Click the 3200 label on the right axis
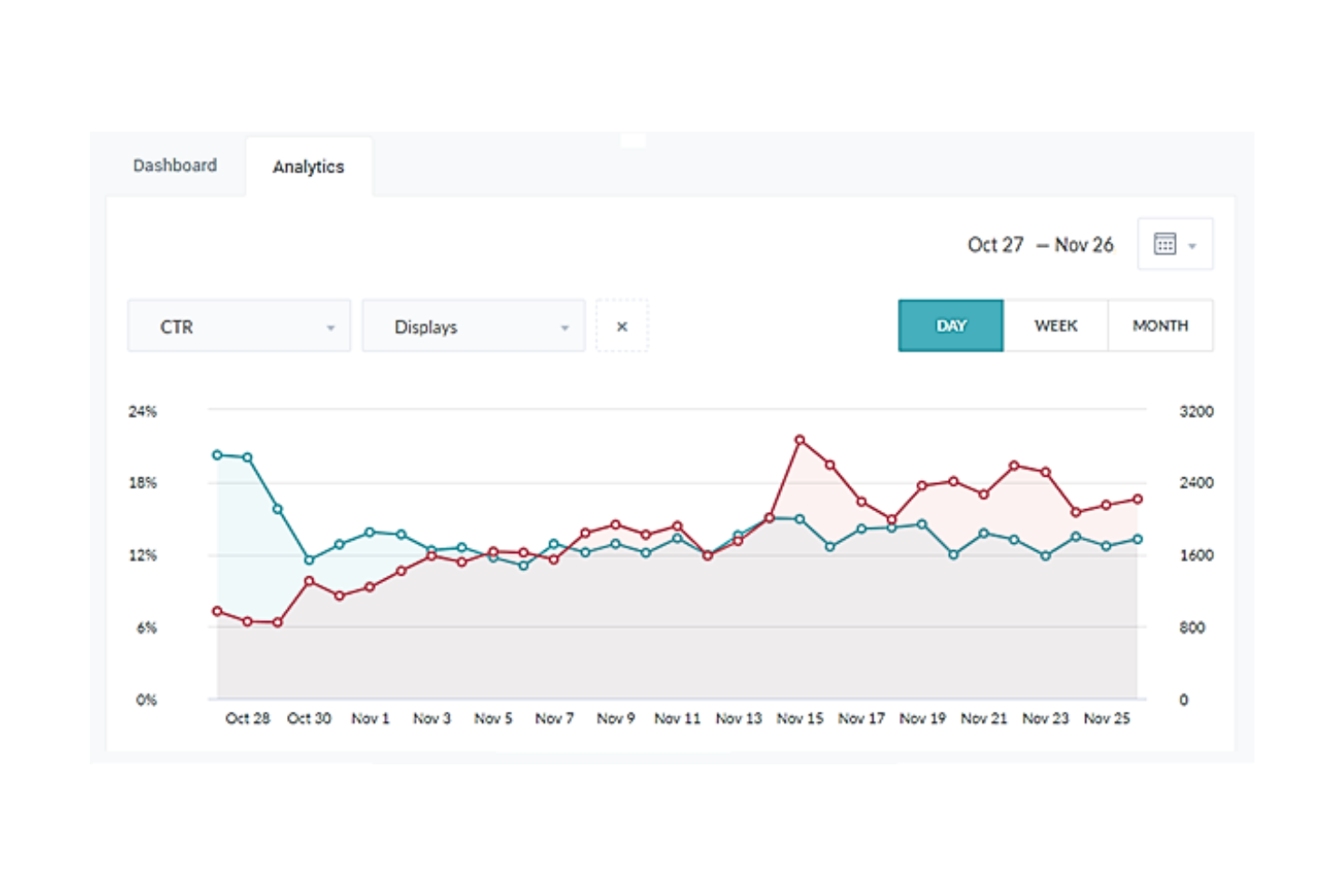Screen dimensions: 1344x896 [x=1195, y=411]
